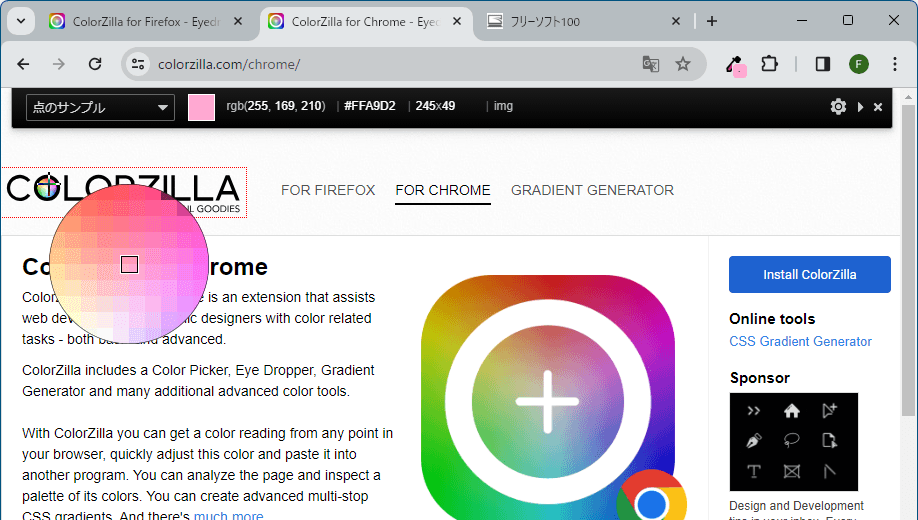The image size is (918, 520).
Task: Switch to ColorZilla for Firefox tab
Action: pos(146,22)
